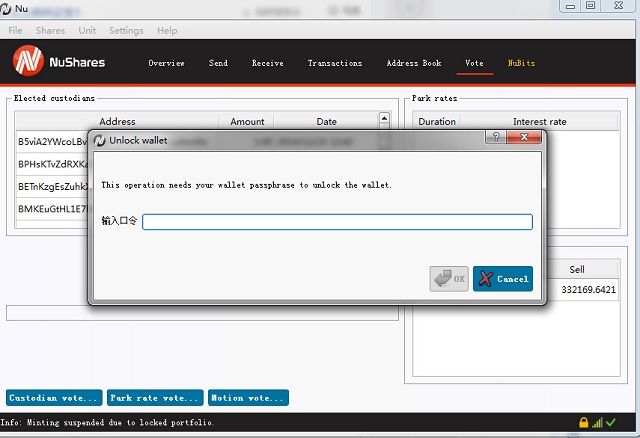Open Motion vote dialog
This screenshot has width=640, height=438.
(x=248, y=398)
